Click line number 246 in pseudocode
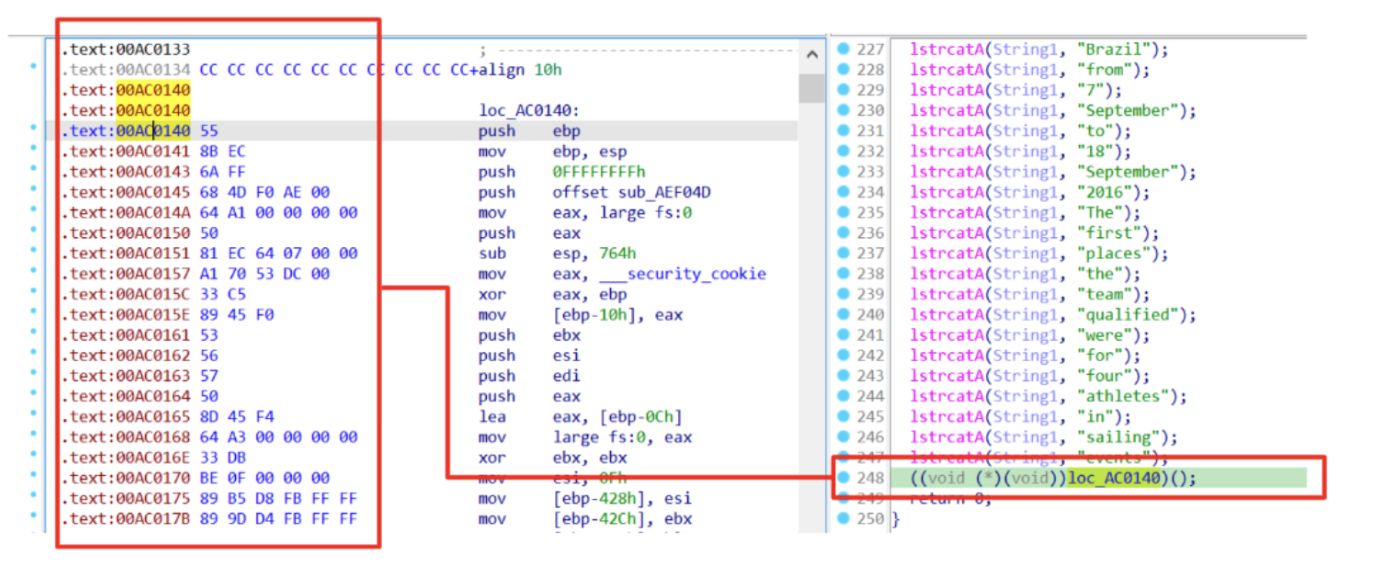This screenshot has width=1382, height=578. click(x=871, y=437)
